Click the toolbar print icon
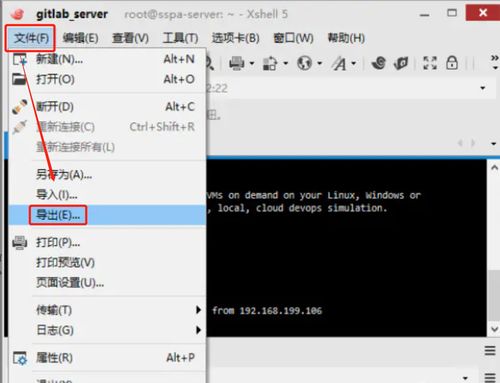This screenshot has width=500, height=383. (x=237, y=63)
